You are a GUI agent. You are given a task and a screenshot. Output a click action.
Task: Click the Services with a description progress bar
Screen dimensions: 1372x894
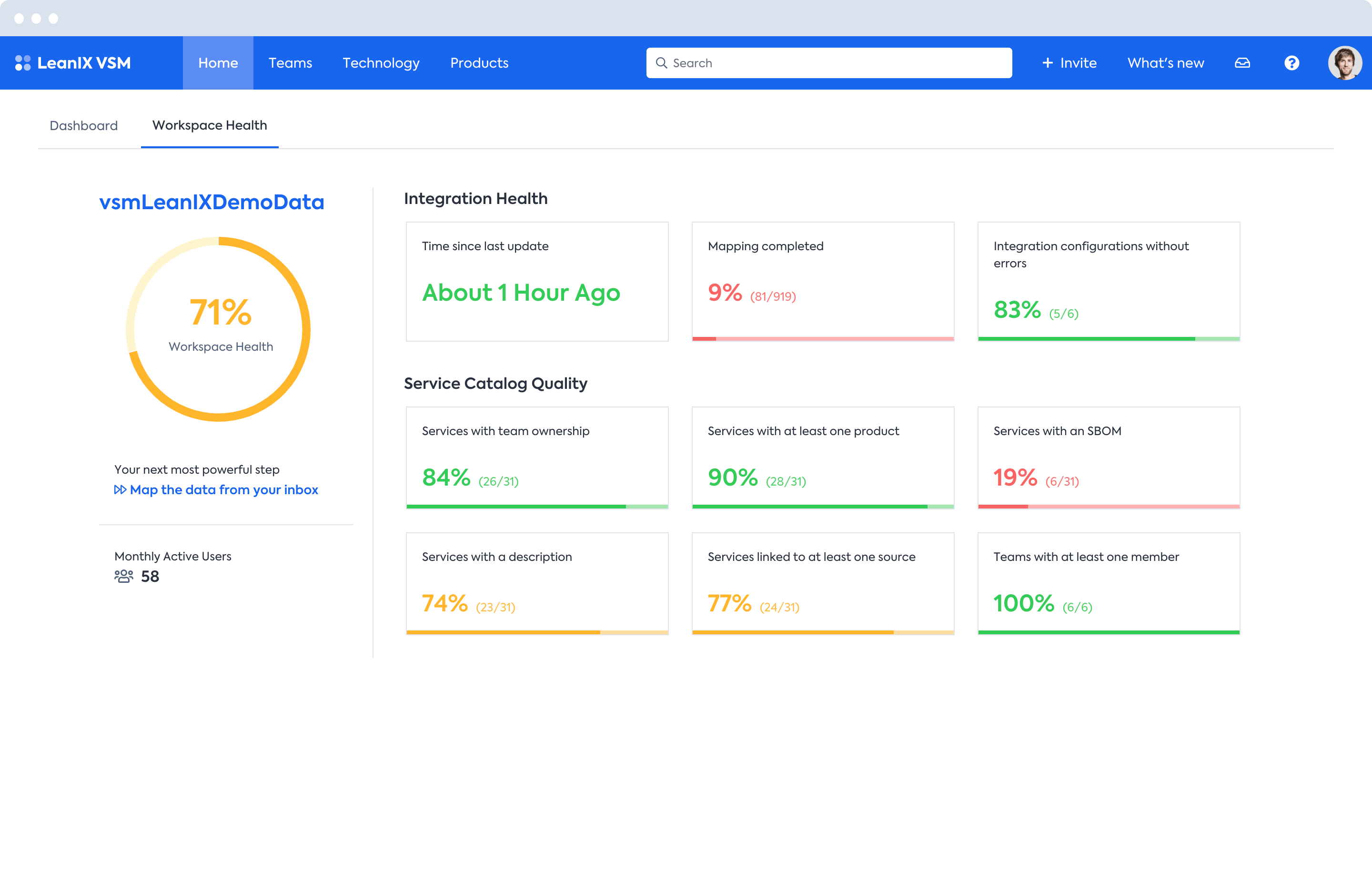537,632
